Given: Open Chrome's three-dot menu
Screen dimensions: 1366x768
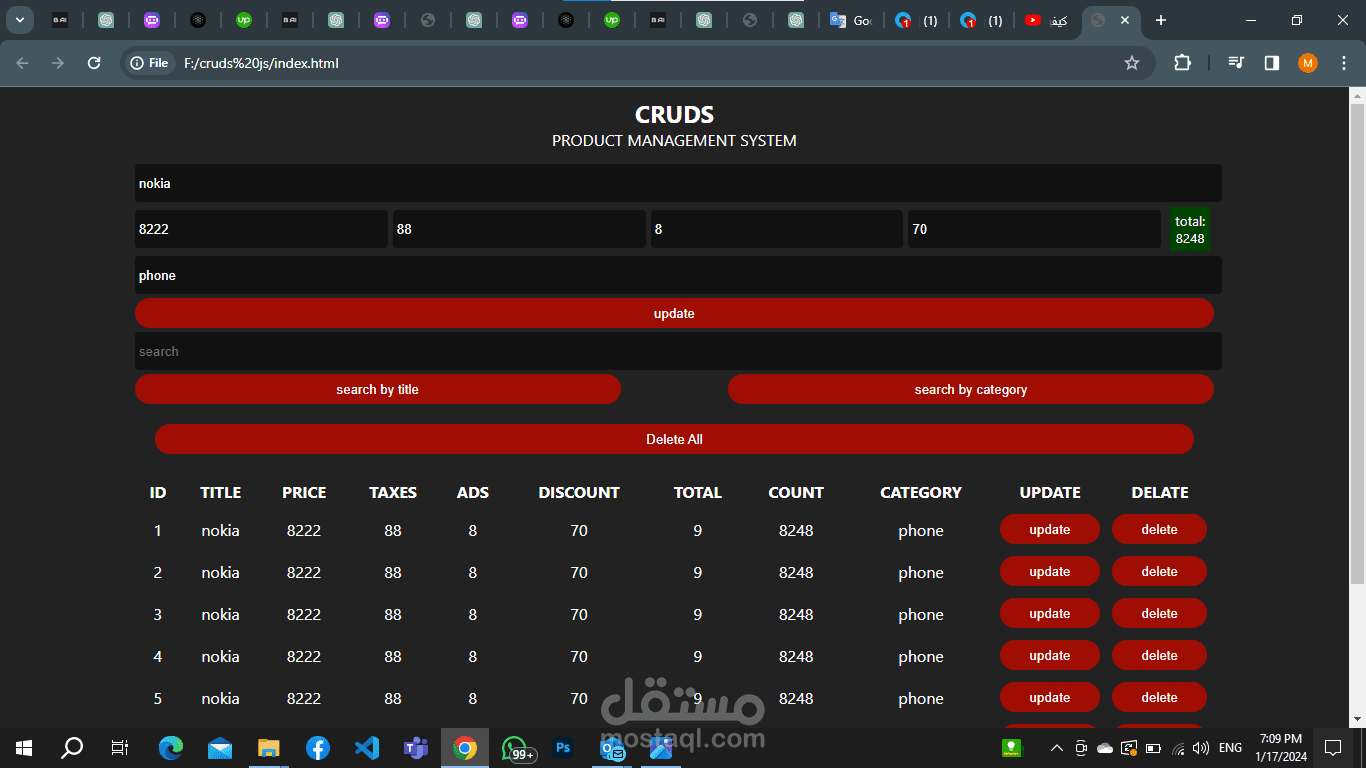Looking at the screenshot, I should point(1343,63).
